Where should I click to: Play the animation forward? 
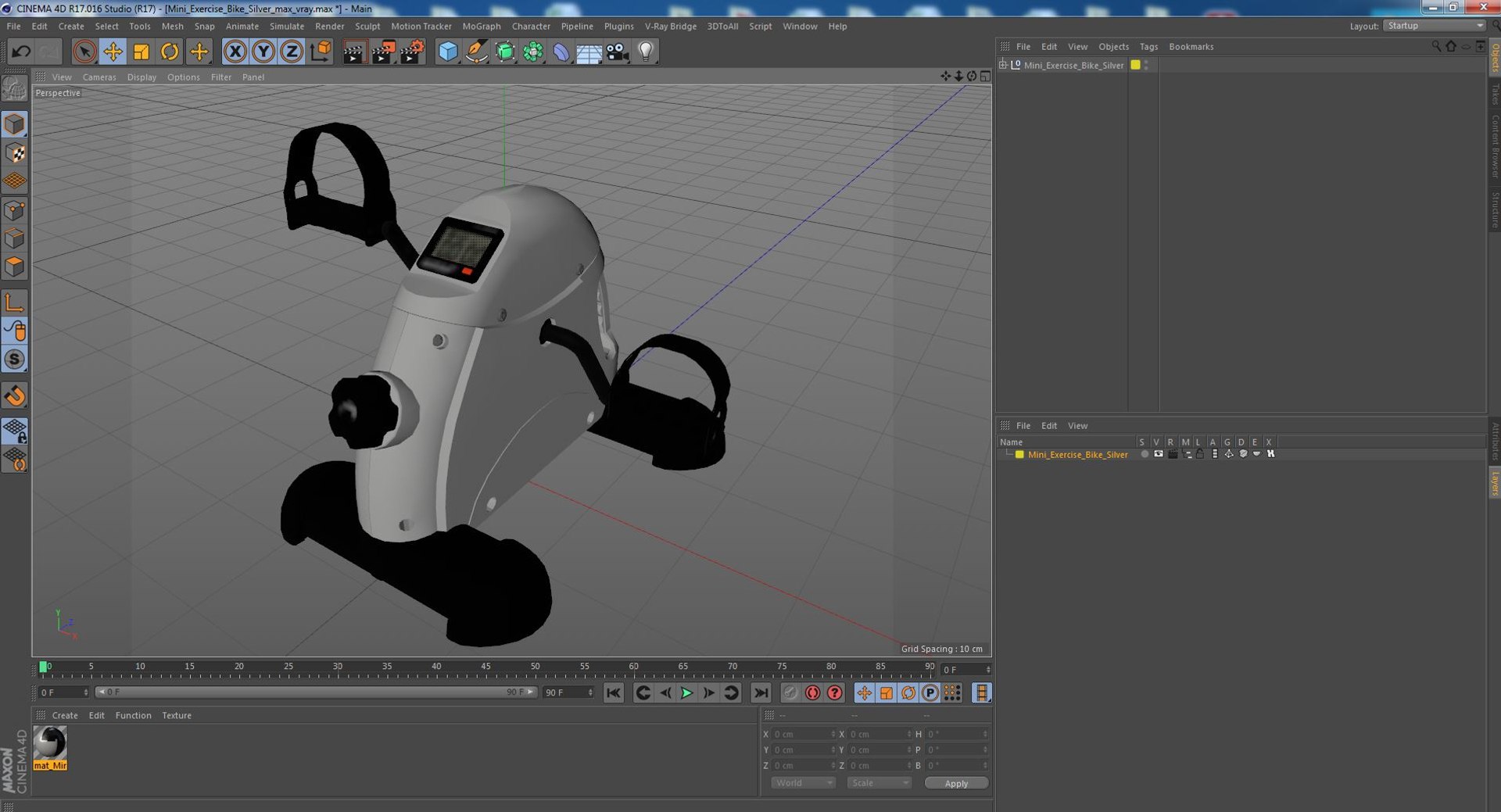(x=686, y=693)
